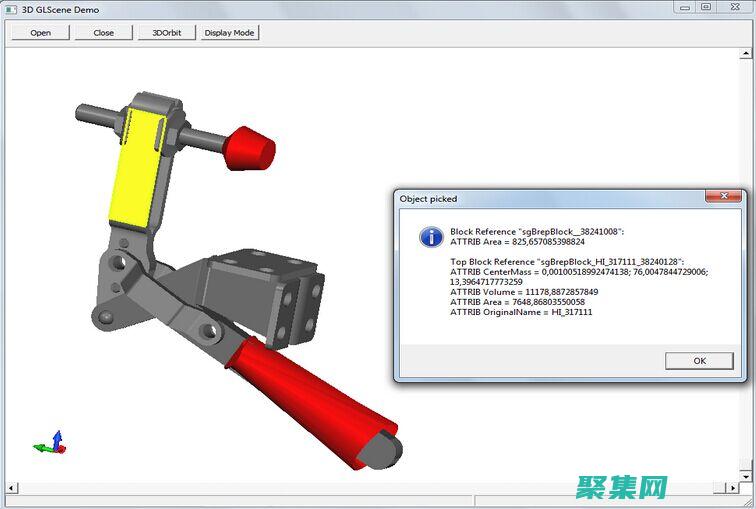Click the 3D GLScene Demo app icon
The width and height of the screenshot is (756, 509).
pos(12,7)
